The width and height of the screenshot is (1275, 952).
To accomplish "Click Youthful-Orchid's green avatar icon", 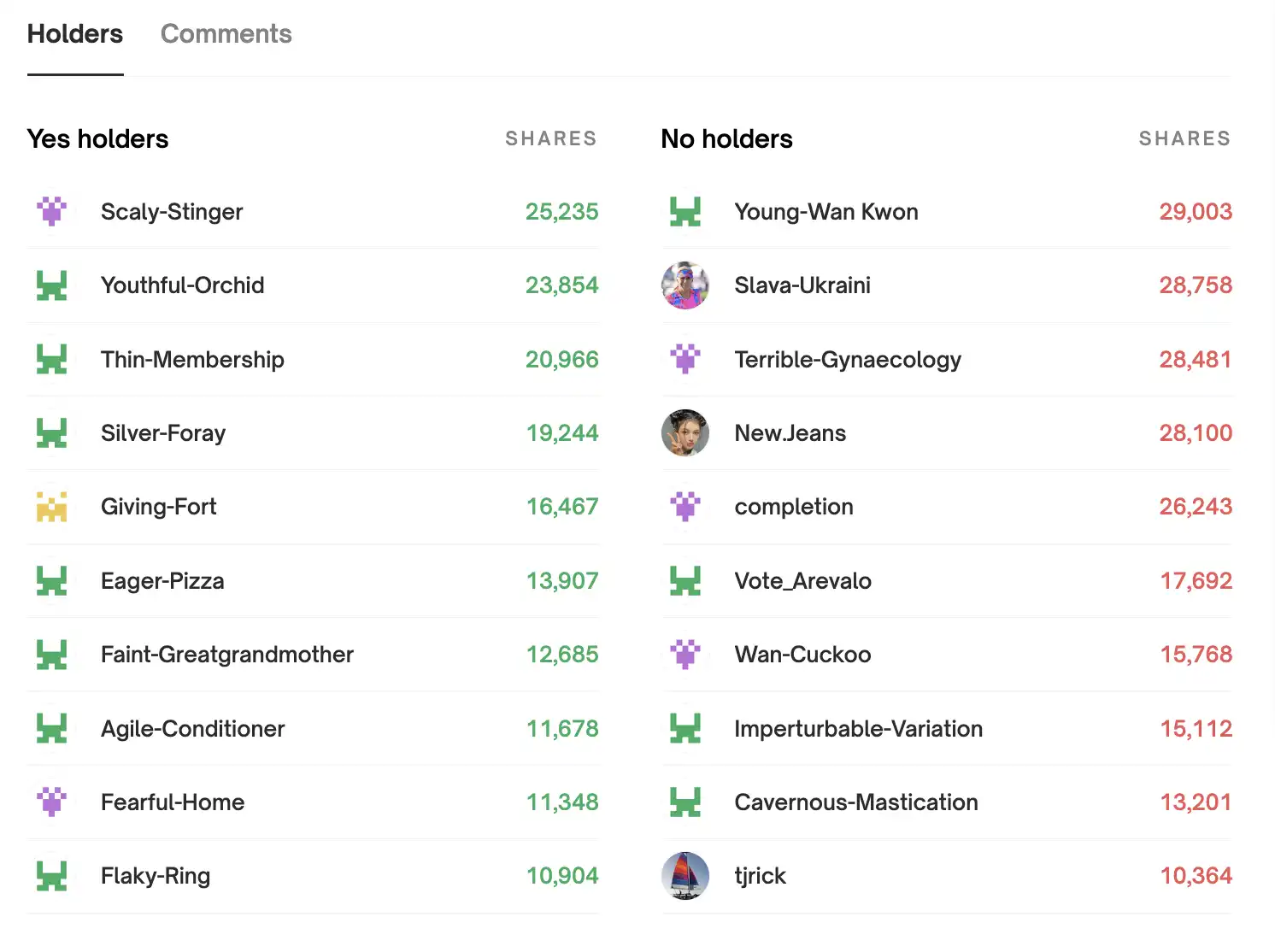I will (x=52, y=285).
